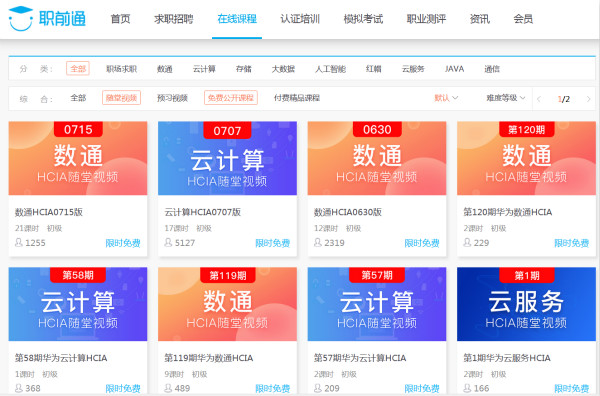Filter courses by 数通 category
This screenshot has width=600, height=396.
point(165,69)
